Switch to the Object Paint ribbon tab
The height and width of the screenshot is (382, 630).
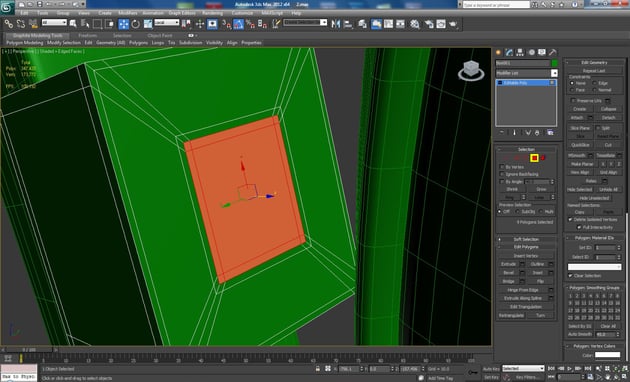[160, 35]
